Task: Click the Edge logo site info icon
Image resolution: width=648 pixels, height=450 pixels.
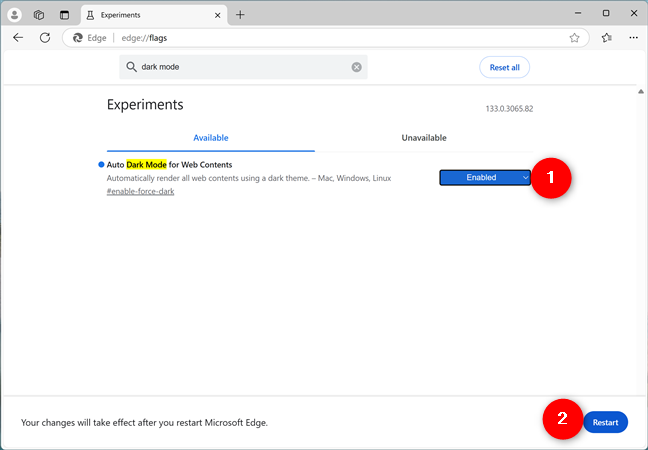Action: 78,38
